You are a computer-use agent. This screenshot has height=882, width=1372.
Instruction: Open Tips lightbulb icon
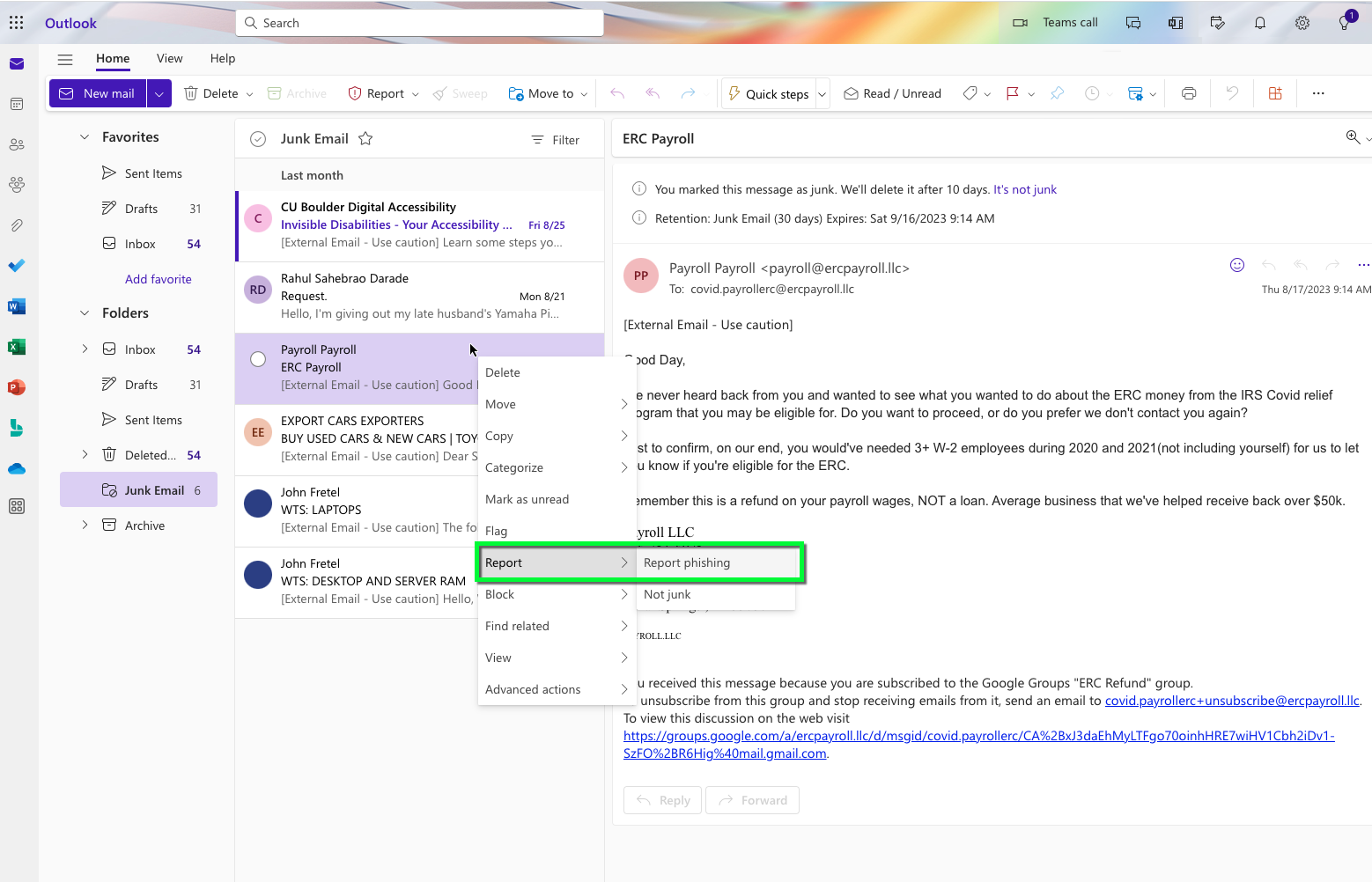[x=1345, y=23]
